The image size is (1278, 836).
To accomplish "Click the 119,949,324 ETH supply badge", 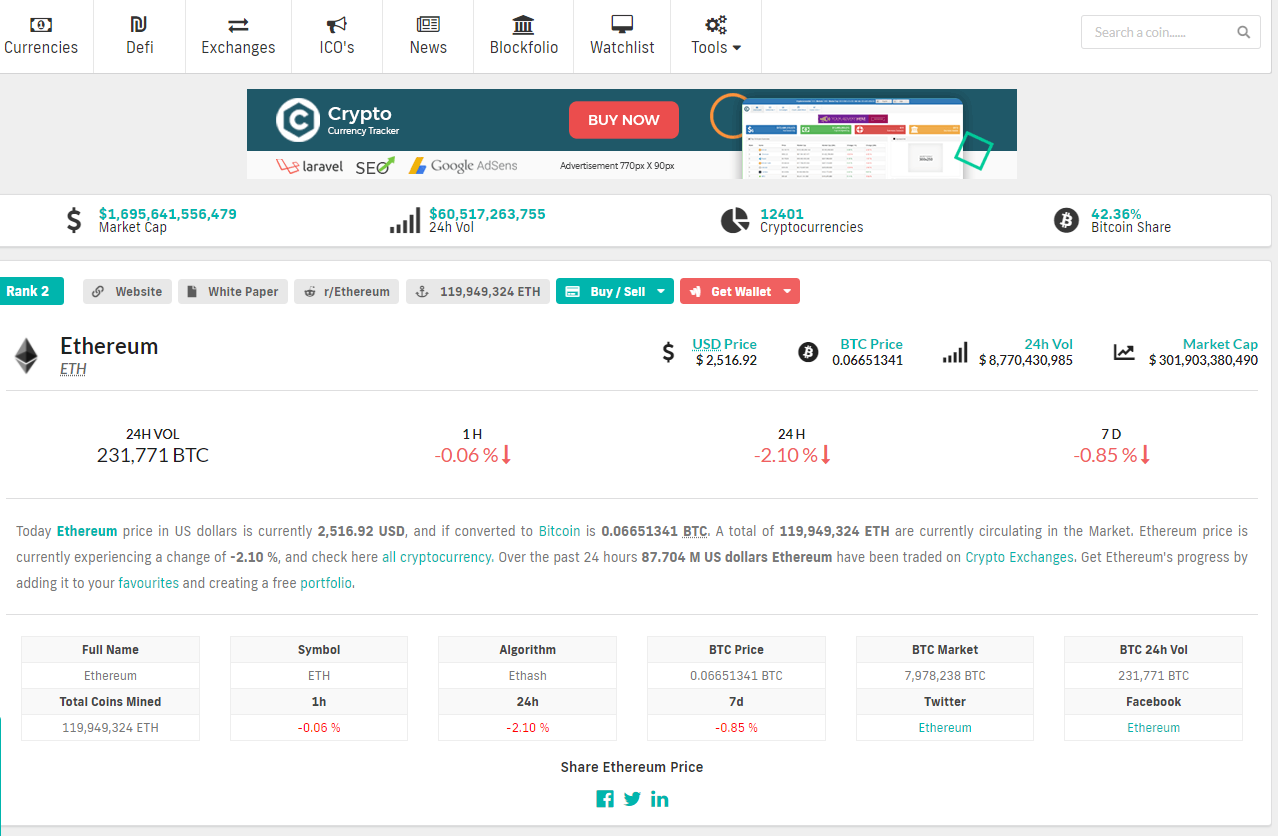I will point(477,291).
